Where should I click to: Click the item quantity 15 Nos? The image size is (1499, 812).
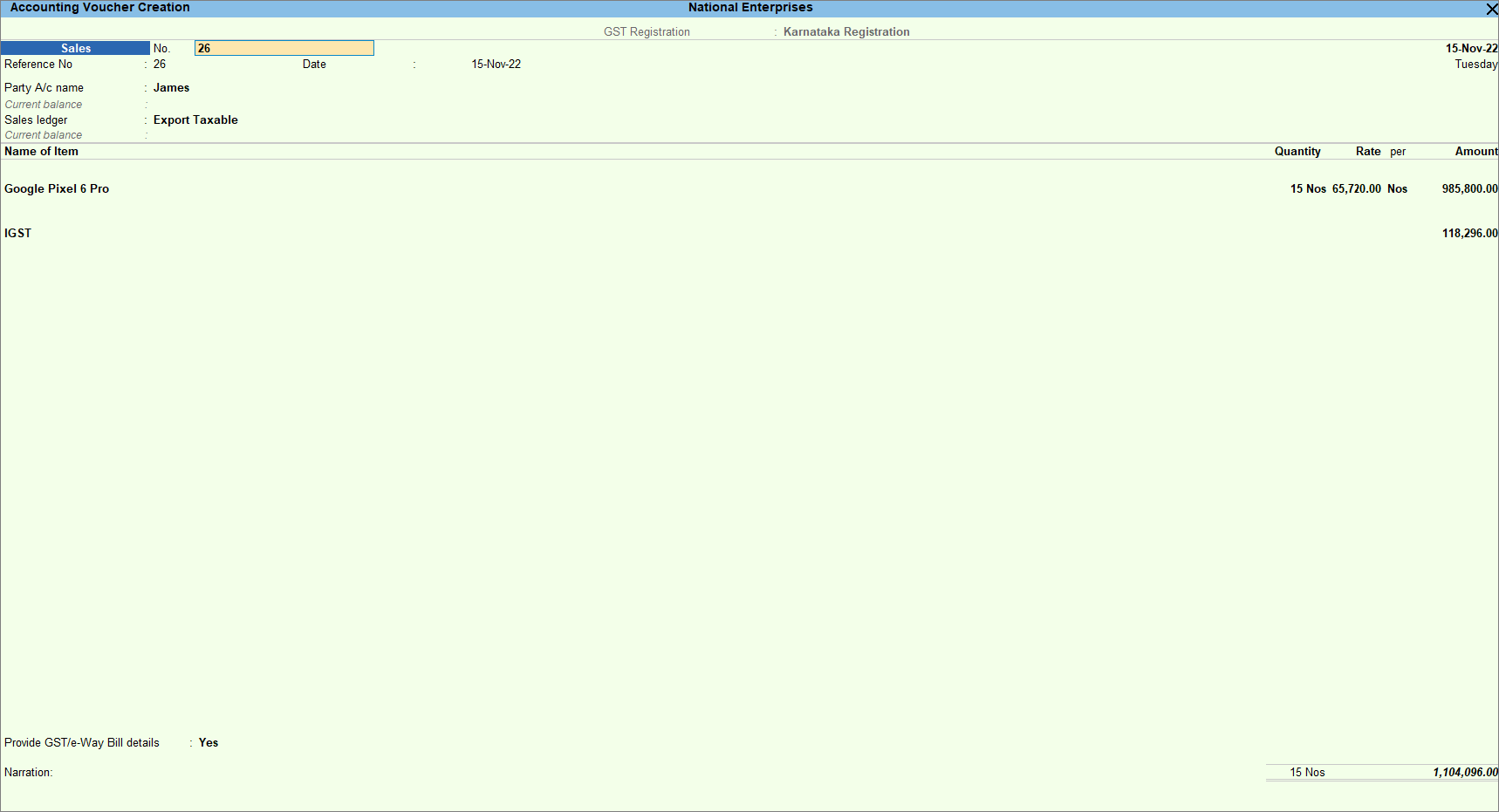tap(1308, 189)
